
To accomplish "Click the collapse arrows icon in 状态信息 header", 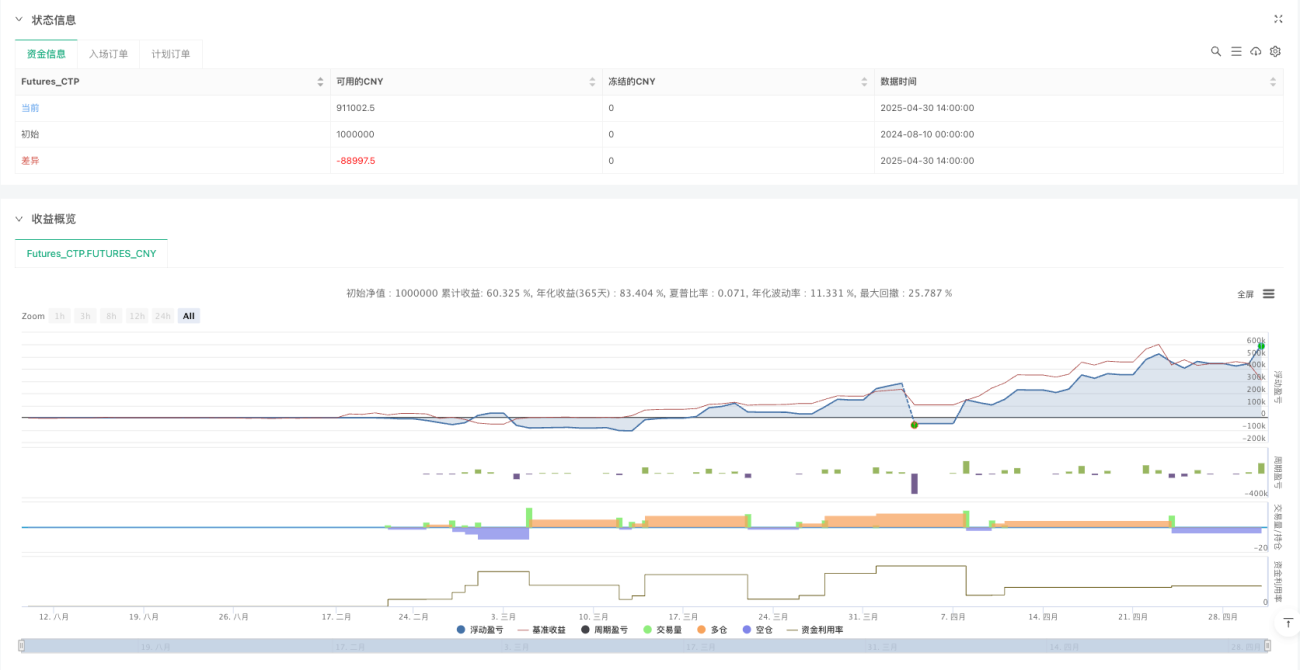I will (x=1278, y=19).
